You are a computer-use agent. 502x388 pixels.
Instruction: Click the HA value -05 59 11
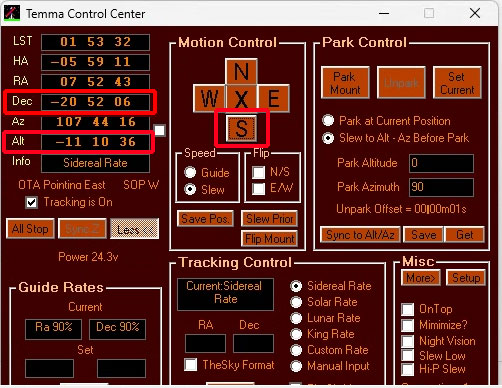95,62
